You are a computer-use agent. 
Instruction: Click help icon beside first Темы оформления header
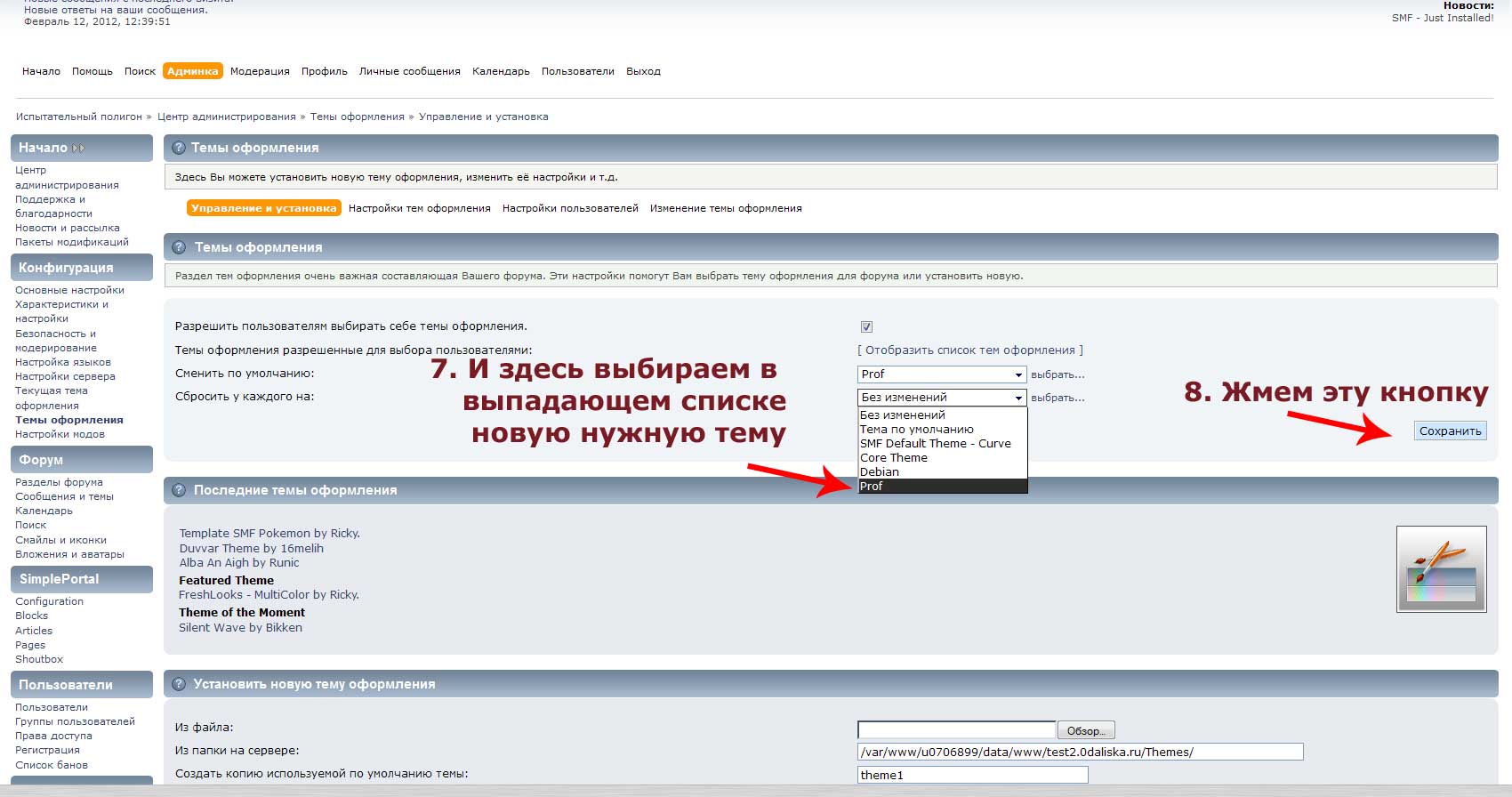[179, 148]
